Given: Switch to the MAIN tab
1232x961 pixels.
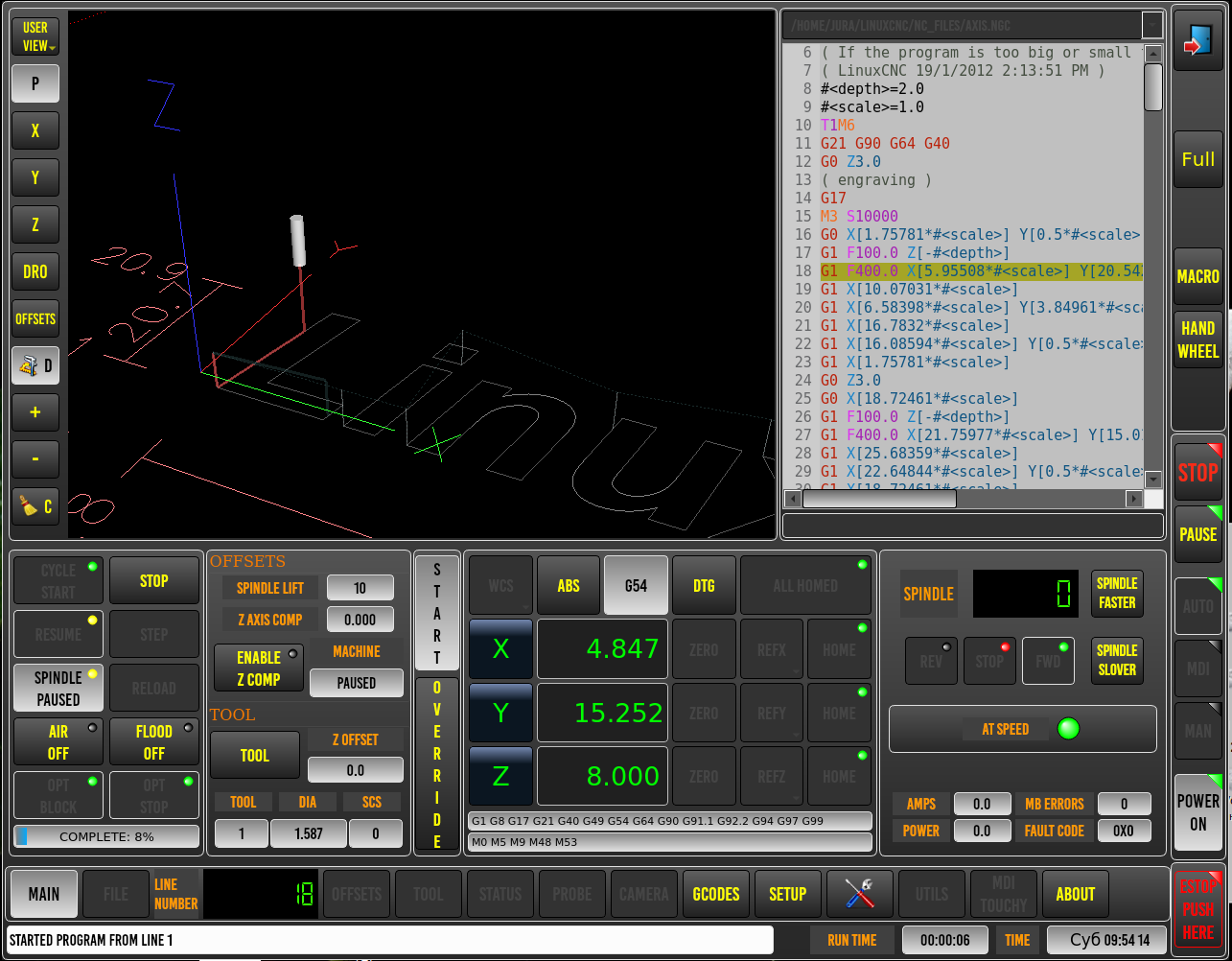Looking at the screenshot, I should coord(44,894).
